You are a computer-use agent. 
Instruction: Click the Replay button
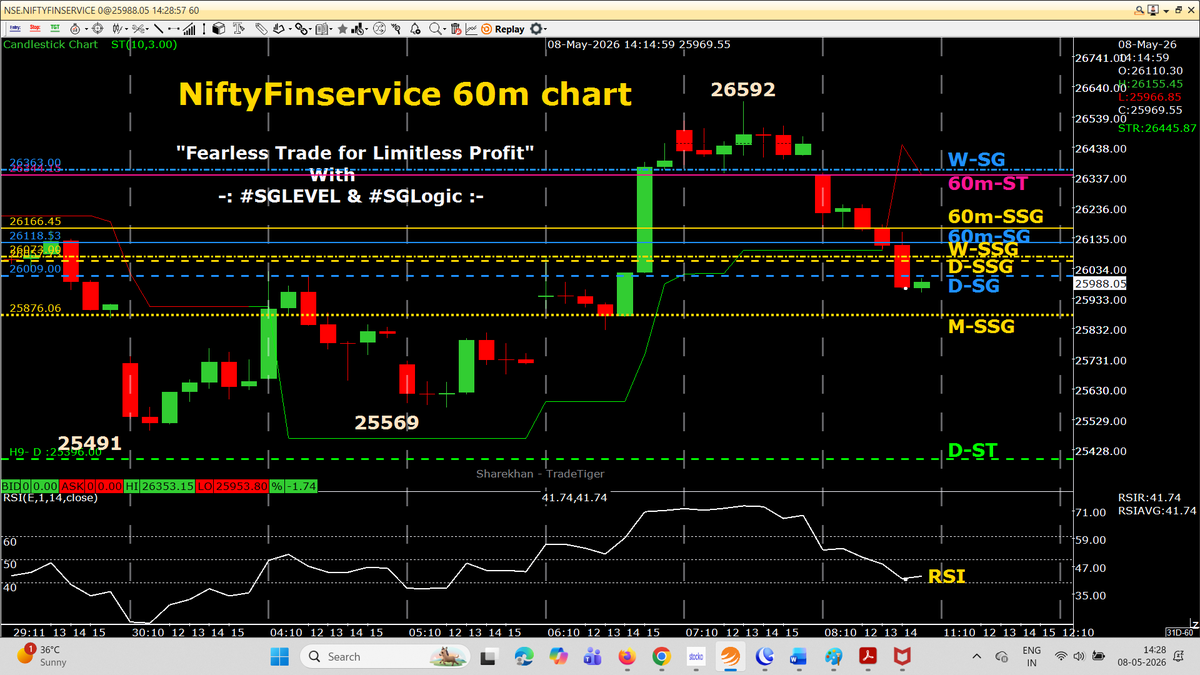[x=504, y=29]
